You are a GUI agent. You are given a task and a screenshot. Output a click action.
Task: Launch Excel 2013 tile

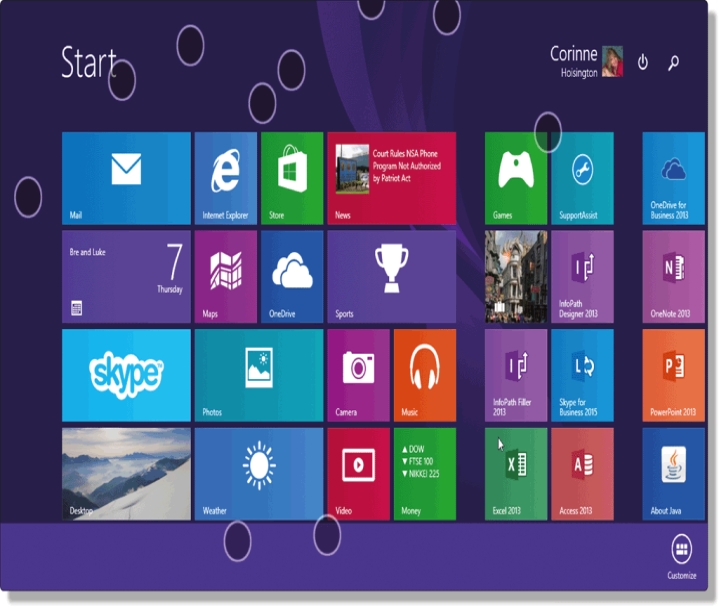[x=516, y=474]
